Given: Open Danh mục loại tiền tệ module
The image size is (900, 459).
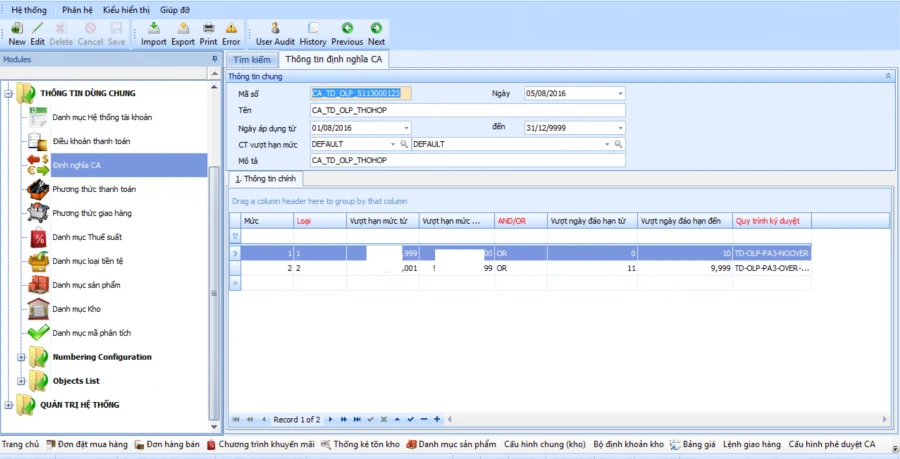Looking at the screenshot, I should click(88, 261).
